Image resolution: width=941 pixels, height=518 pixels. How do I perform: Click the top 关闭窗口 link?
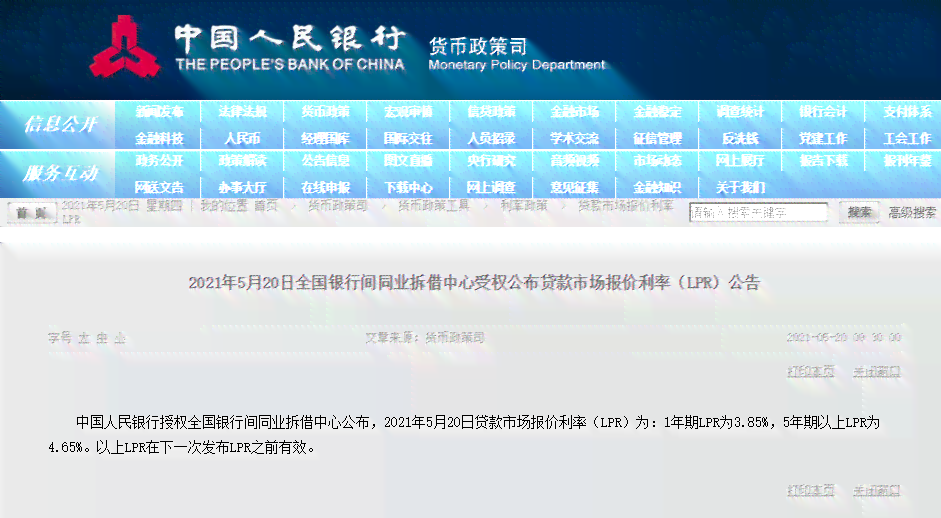click(877, 372)
